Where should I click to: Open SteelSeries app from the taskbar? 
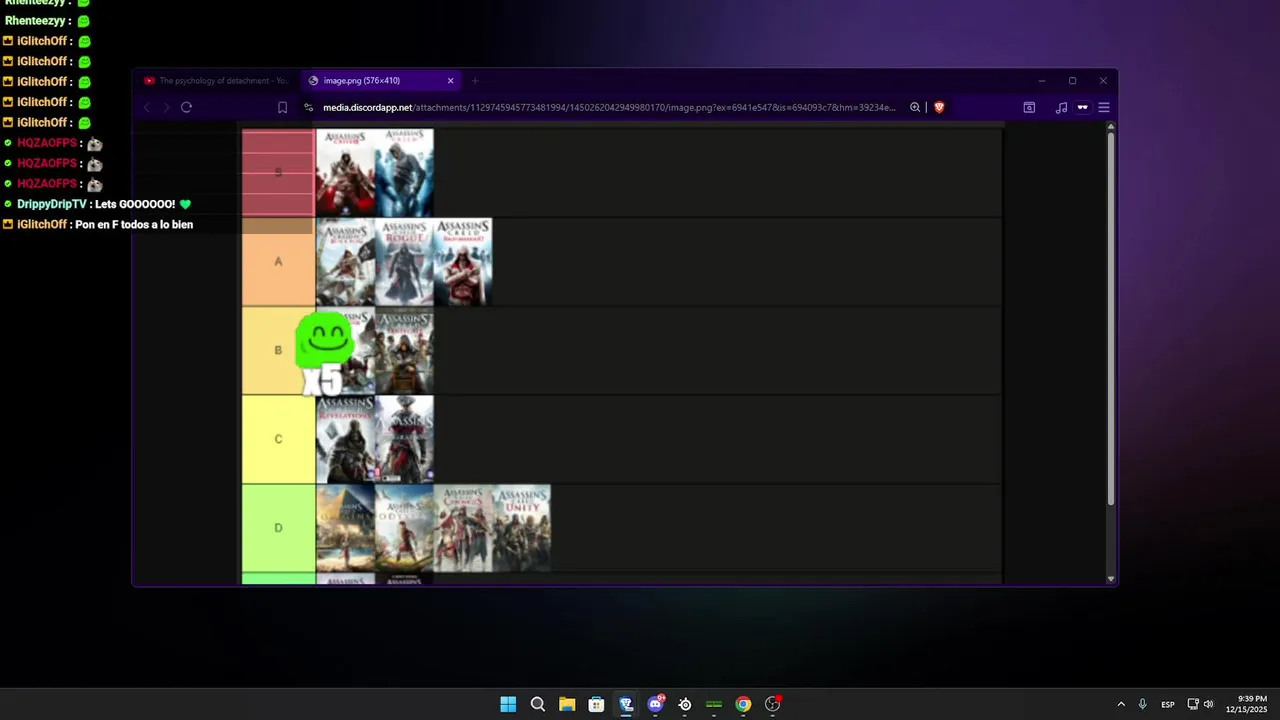coord(685,704)
